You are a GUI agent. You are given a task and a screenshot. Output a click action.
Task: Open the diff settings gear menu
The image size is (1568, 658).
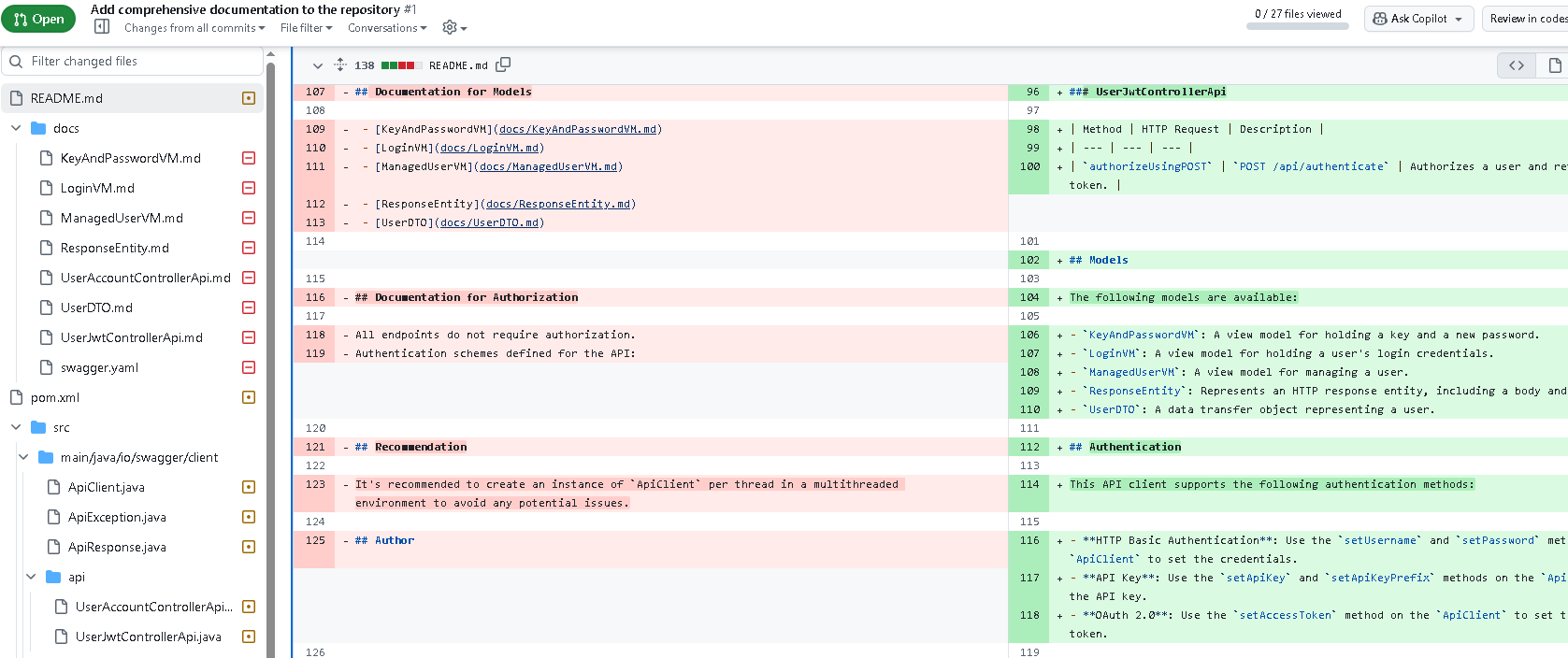pos(453,28)
